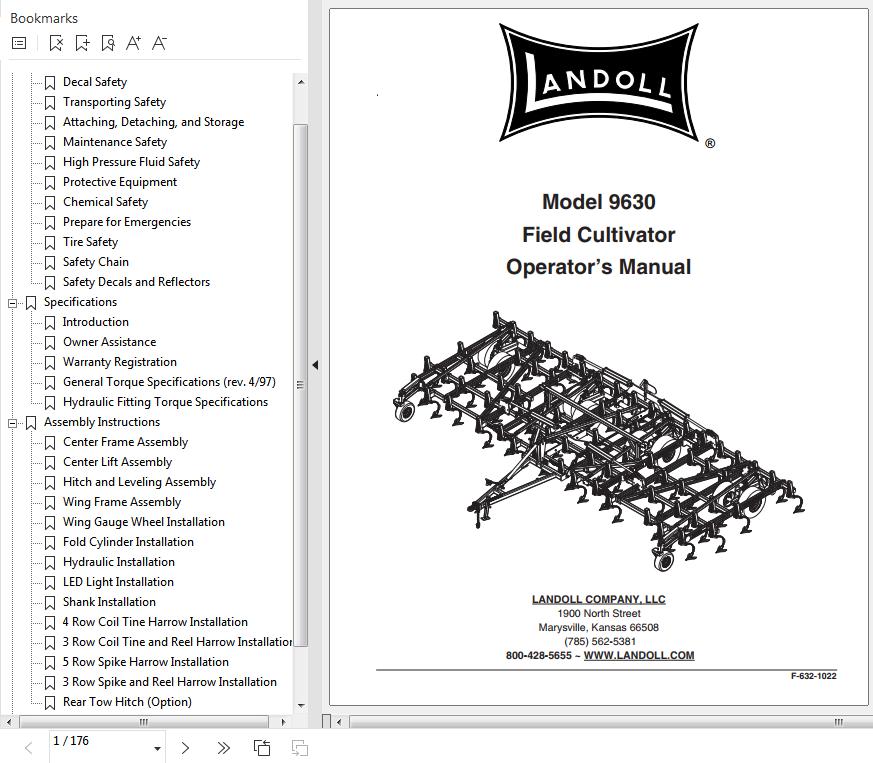Go to Protective Equipment bookmark

pyautogui.click(x=120, y=182)
